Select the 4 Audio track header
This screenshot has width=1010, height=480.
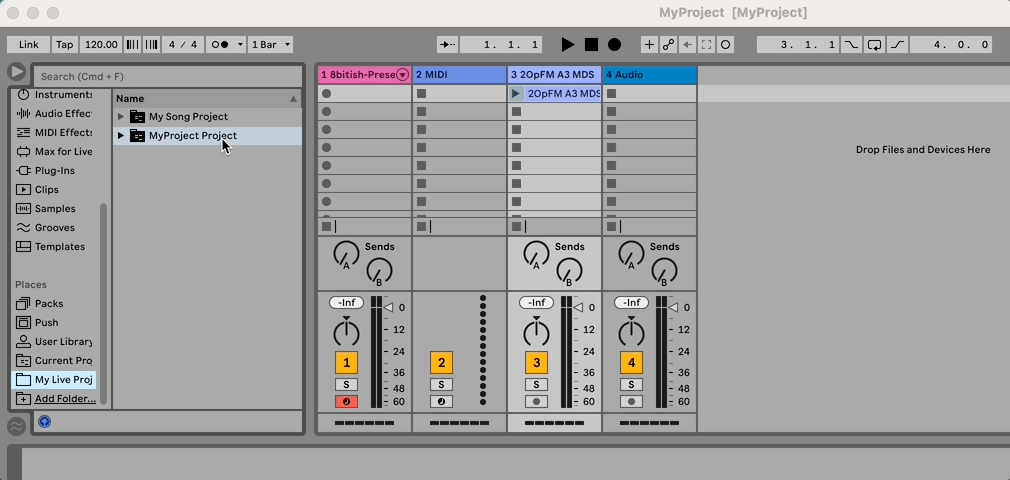click(650, 75)
